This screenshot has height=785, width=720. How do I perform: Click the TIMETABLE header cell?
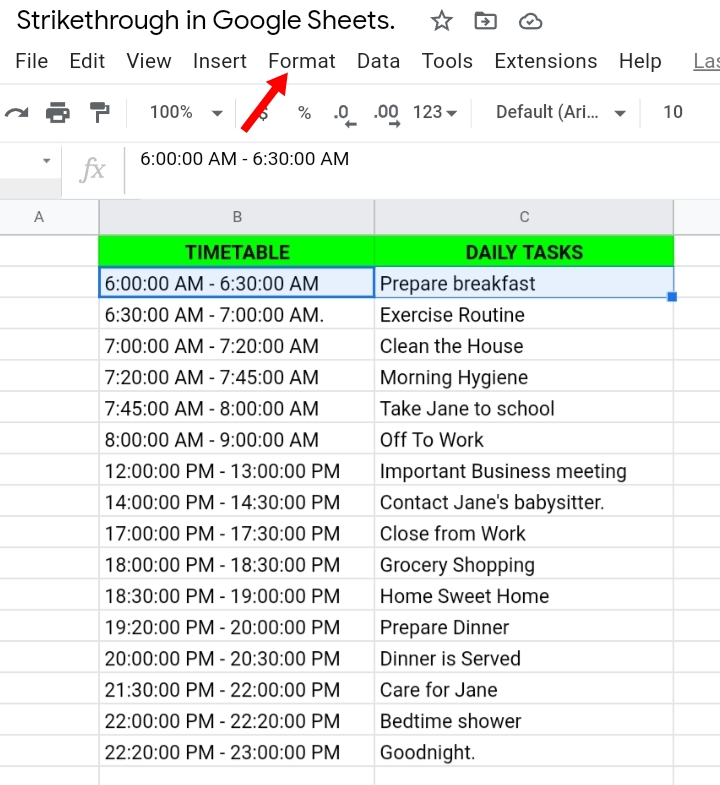(x=237, y=251)
